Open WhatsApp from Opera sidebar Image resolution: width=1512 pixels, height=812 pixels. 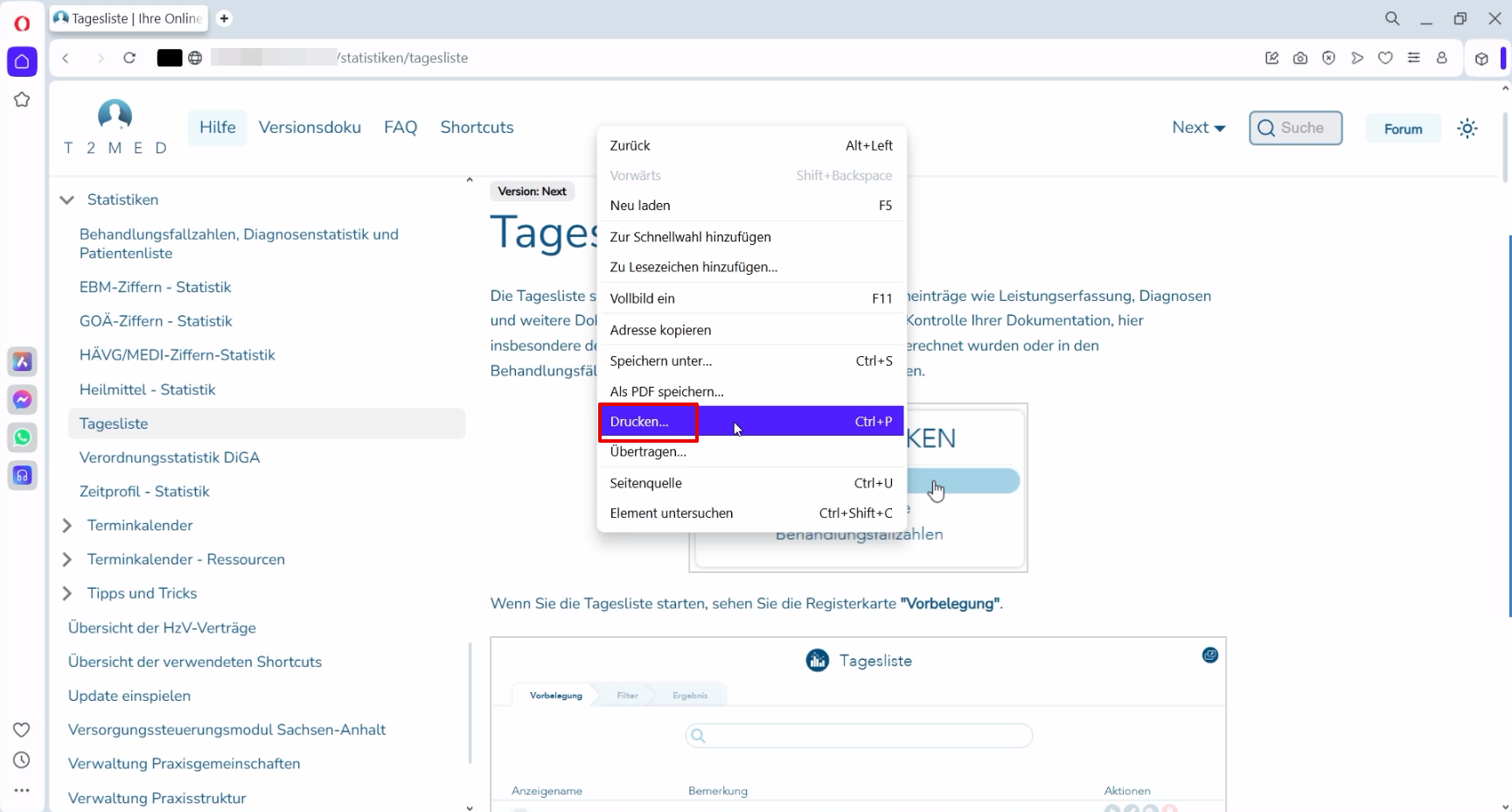coord(22,437)
